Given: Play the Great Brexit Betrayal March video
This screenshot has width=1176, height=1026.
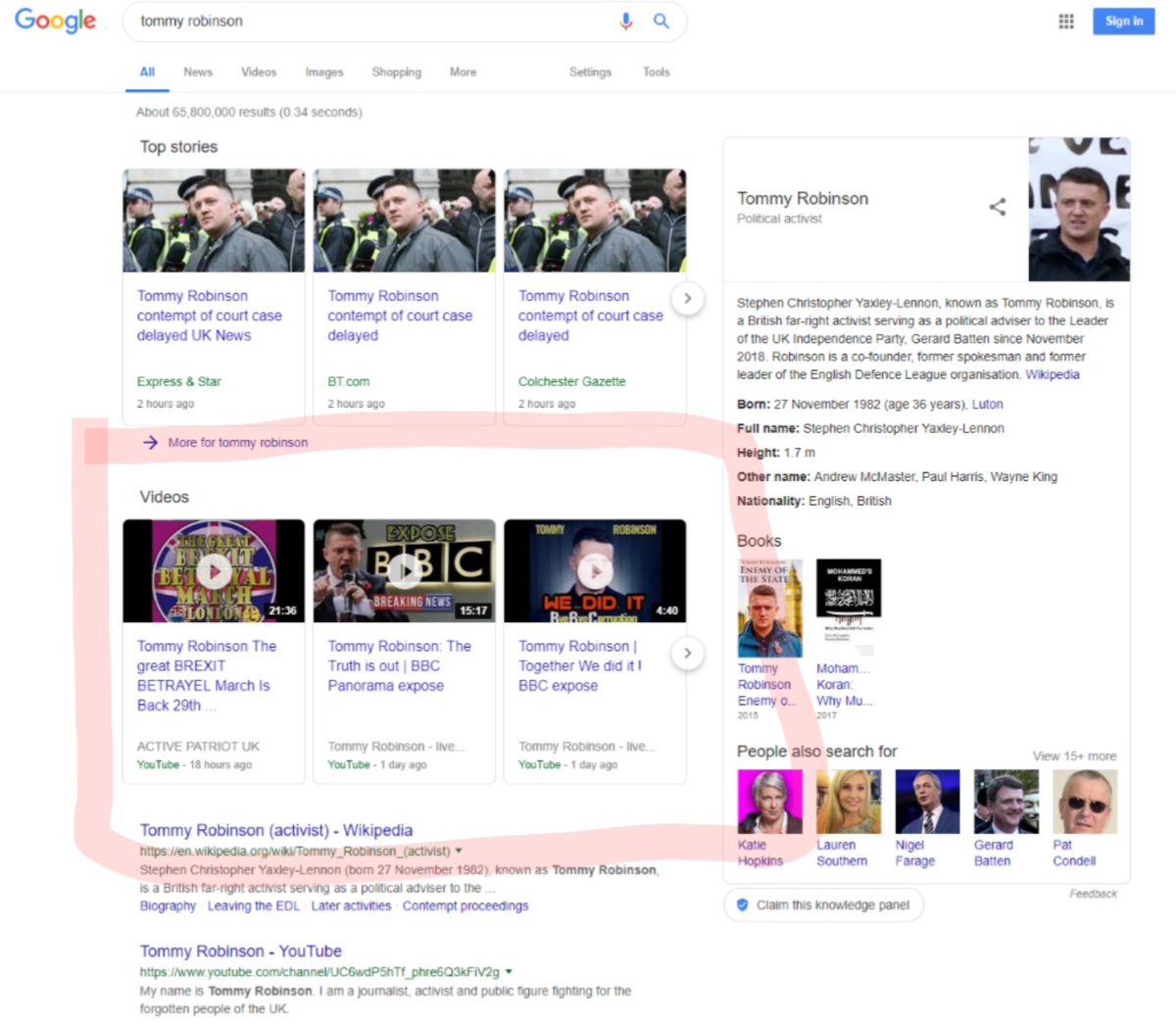Looking at the screenshot, I should point(214,570).
